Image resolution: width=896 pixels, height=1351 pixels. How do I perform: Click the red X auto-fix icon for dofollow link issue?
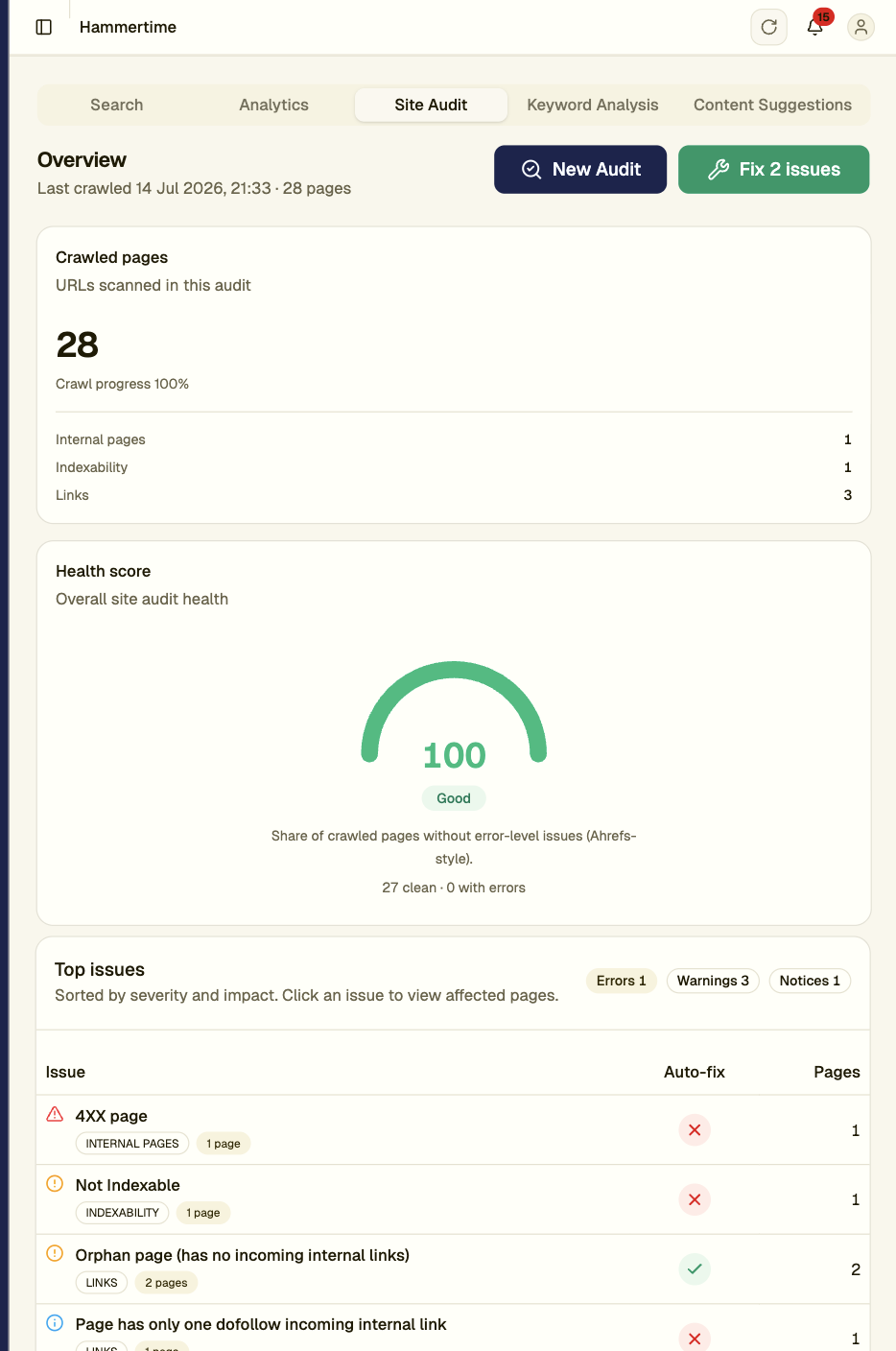point(695,1339)
